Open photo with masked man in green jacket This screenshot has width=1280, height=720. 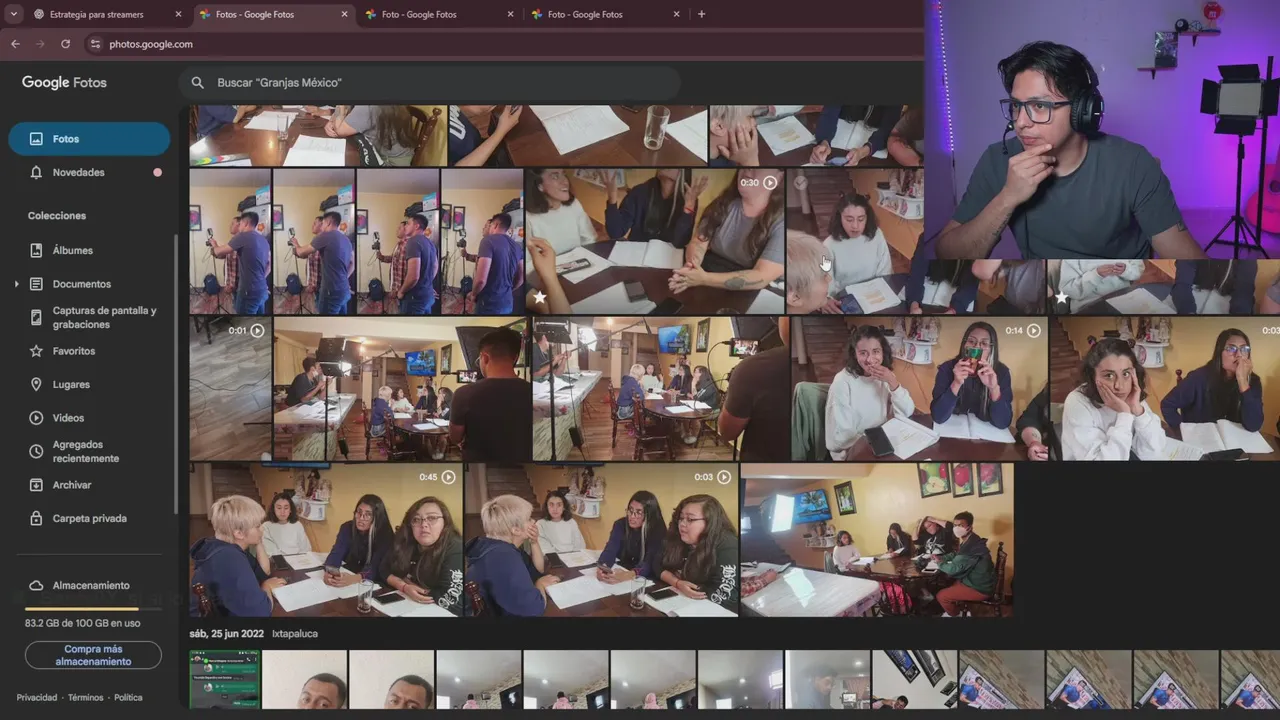click(x=877, y=540)
